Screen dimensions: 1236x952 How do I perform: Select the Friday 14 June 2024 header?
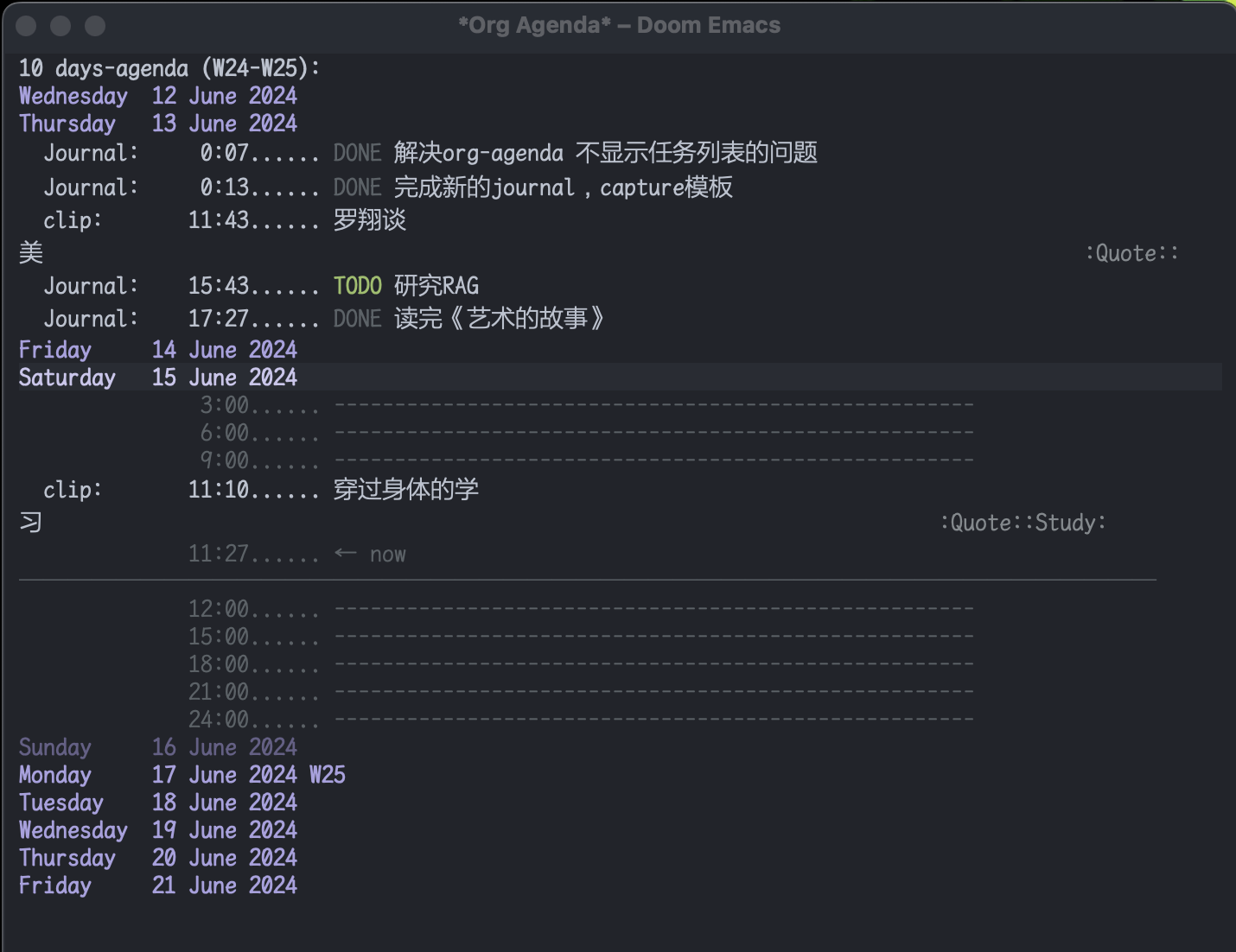[x=157, y=350]
